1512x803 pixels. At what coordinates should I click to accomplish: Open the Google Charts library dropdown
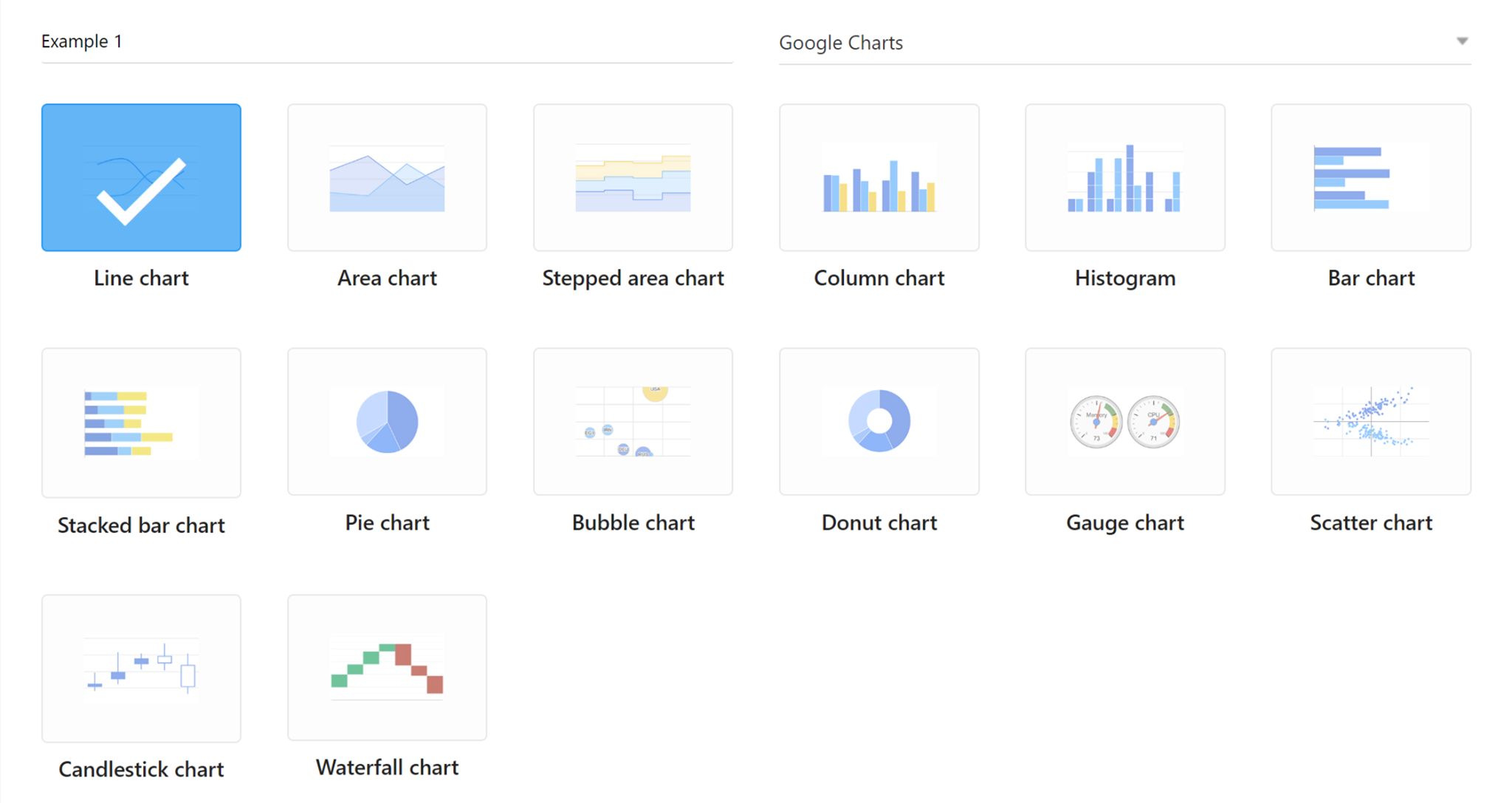1124,43
